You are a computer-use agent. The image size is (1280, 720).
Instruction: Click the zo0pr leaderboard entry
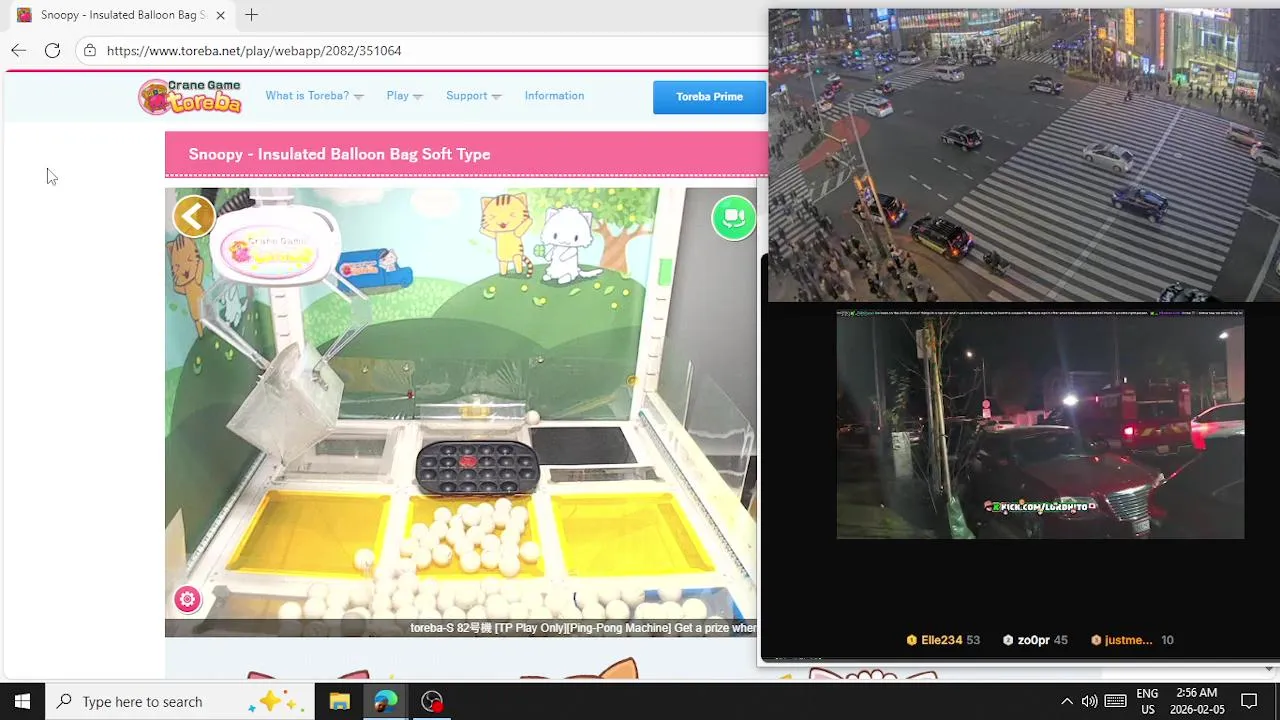coord(1035,640)
